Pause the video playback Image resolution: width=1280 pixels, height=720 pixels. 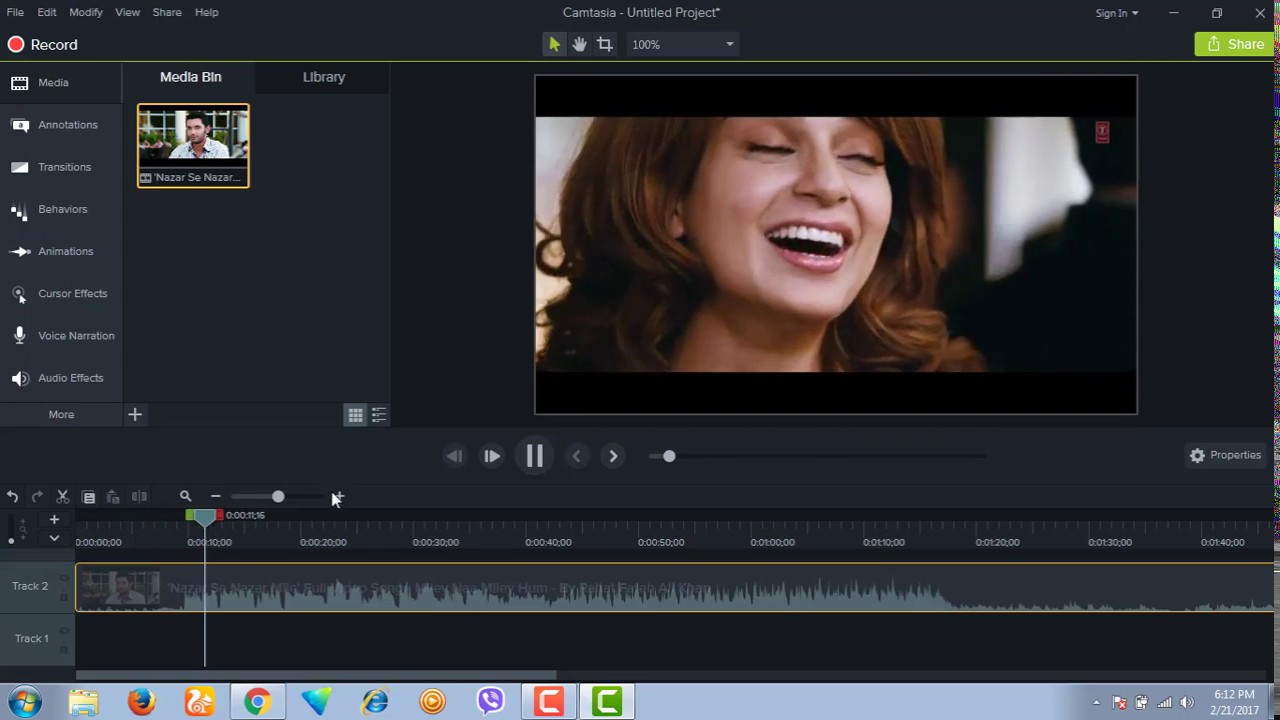point(534,456)
